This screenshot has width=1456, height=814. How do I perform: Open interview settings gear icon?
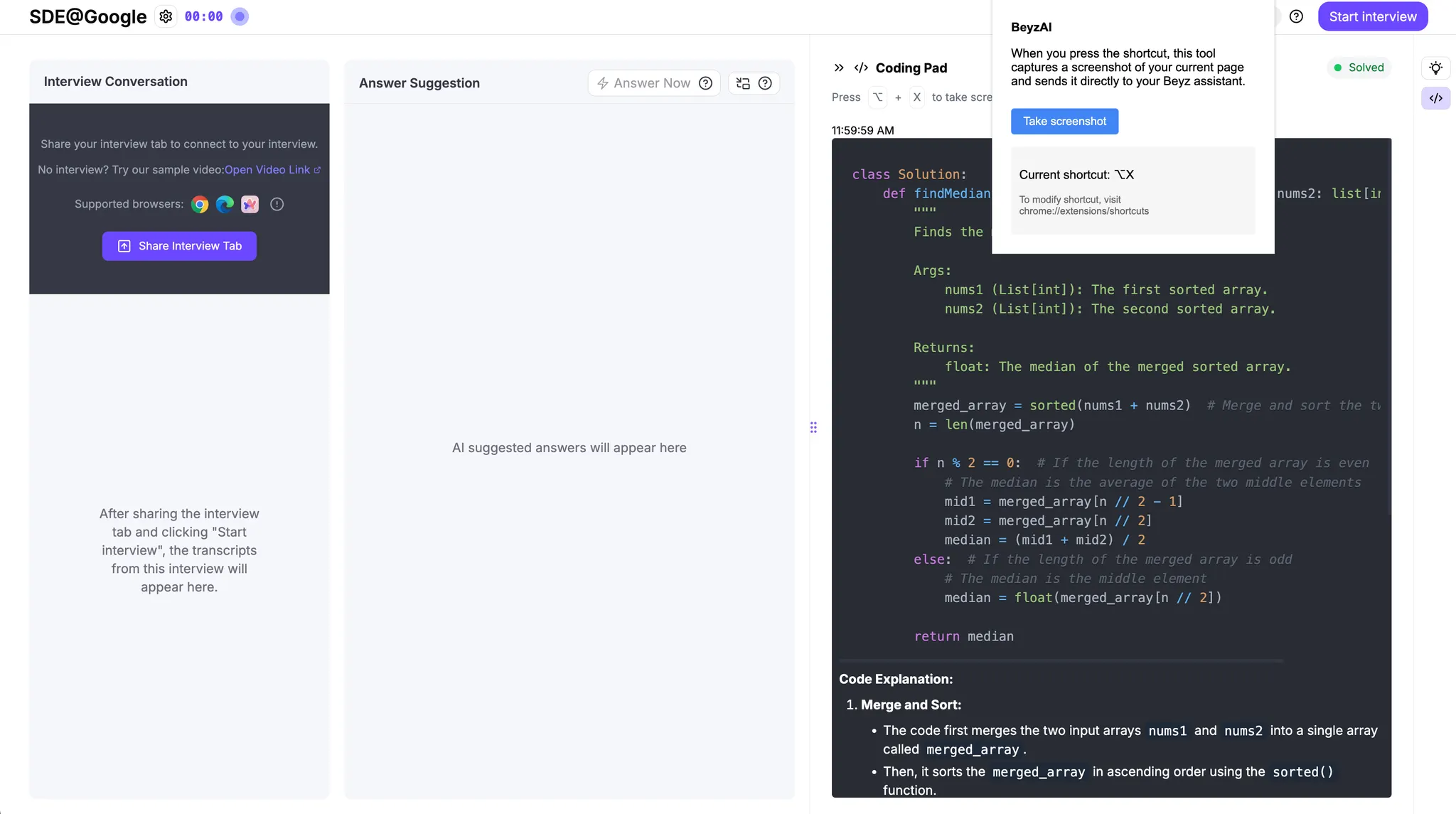click(166, 16)
